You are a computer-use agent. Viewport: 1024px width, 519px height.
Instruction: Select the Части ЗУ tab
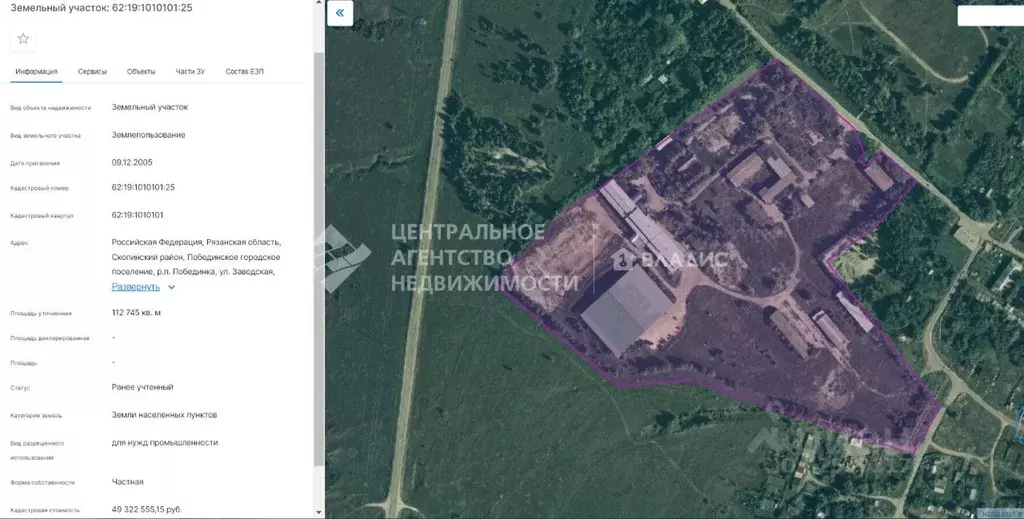pyautogui.click(x=190, y=72)
